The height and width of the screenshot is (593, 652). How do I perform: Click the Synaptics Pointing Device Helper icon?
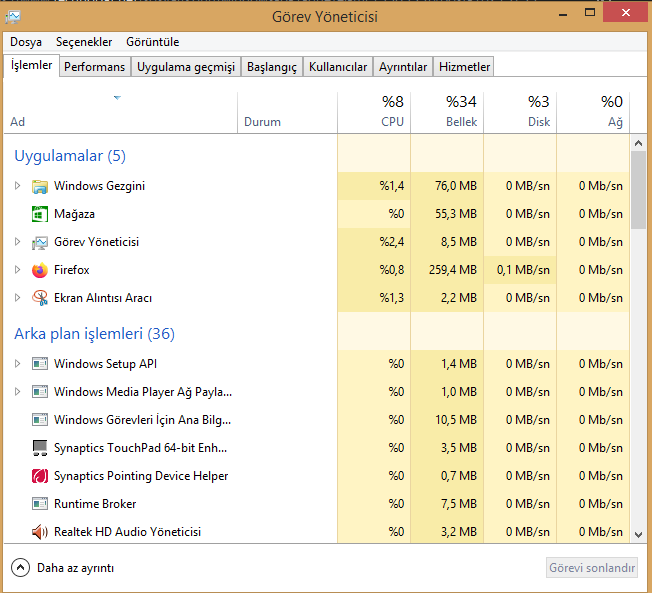[40, 476]
